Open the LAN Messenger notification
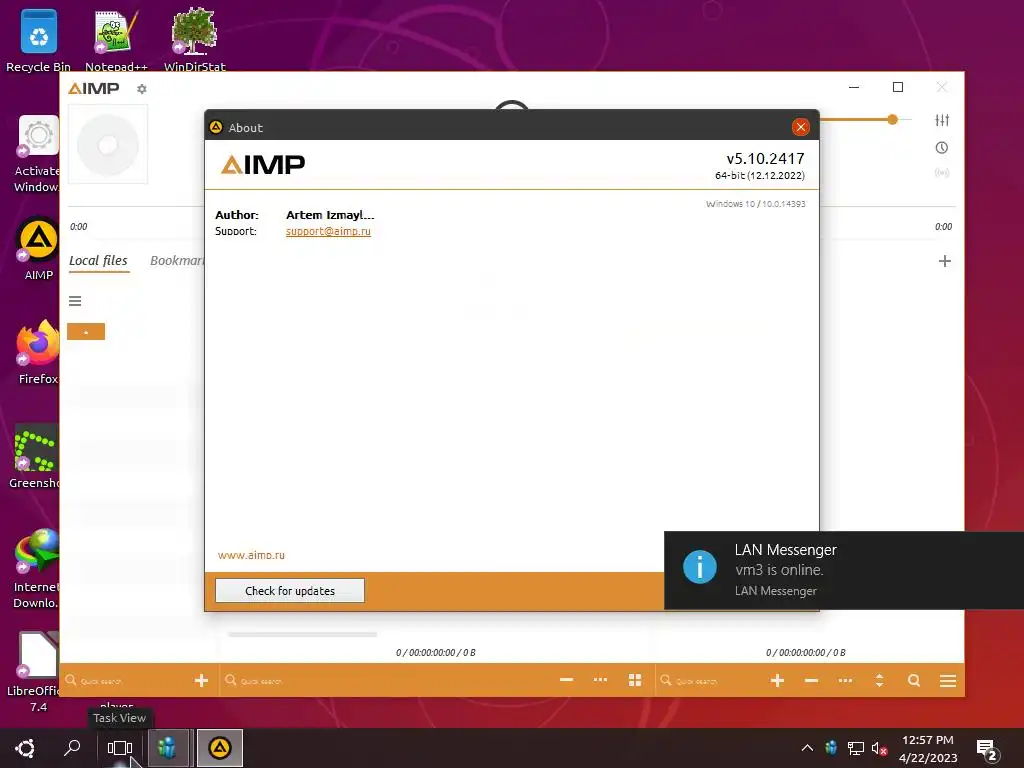 844,570
